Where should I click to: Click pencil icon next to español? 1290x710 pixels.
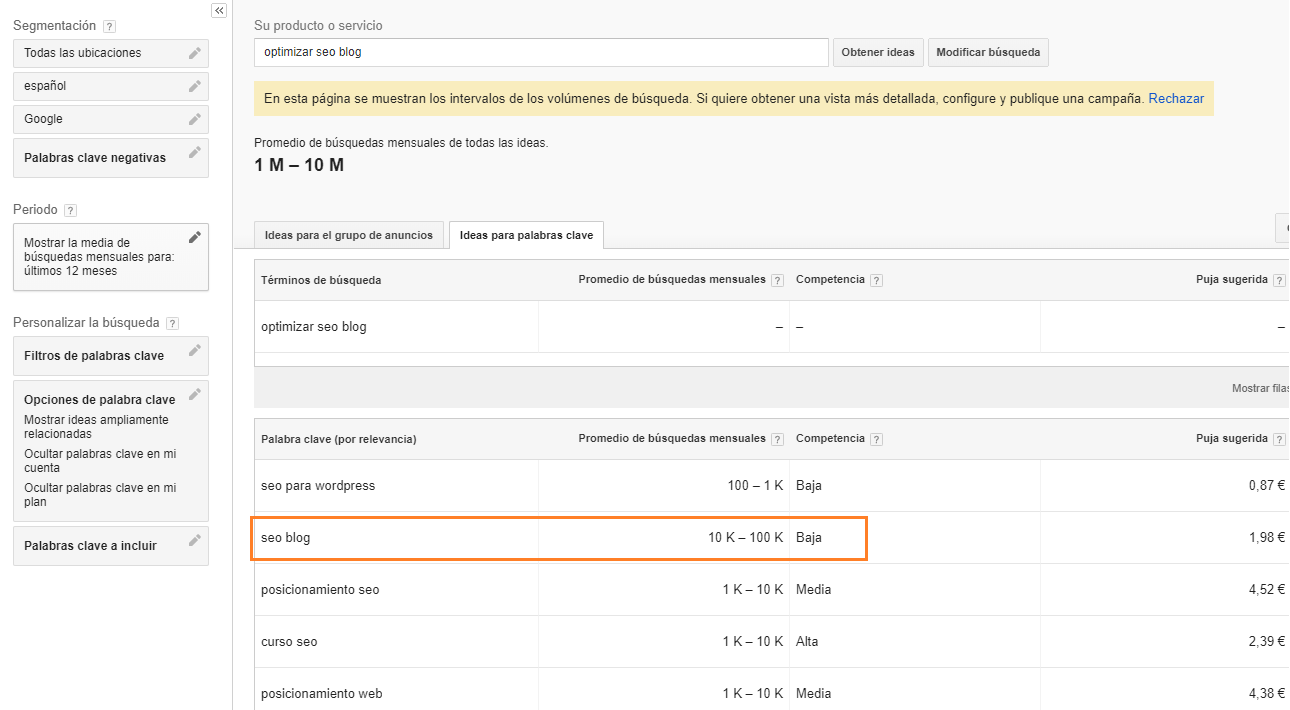point(195,86)
